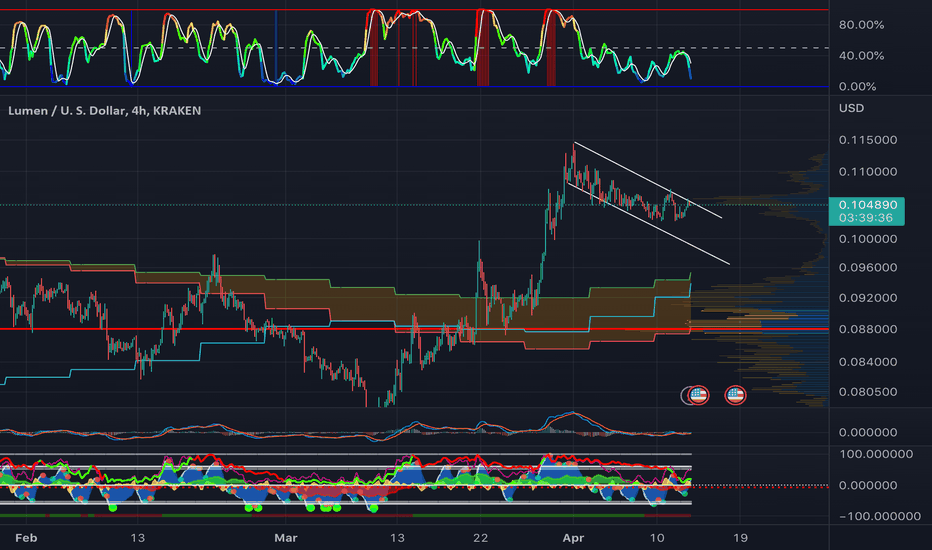The height and width of the screenshot is (550, 932).
Task: Click the 40.00% oscillator scale label
Action: pos(861,56)
